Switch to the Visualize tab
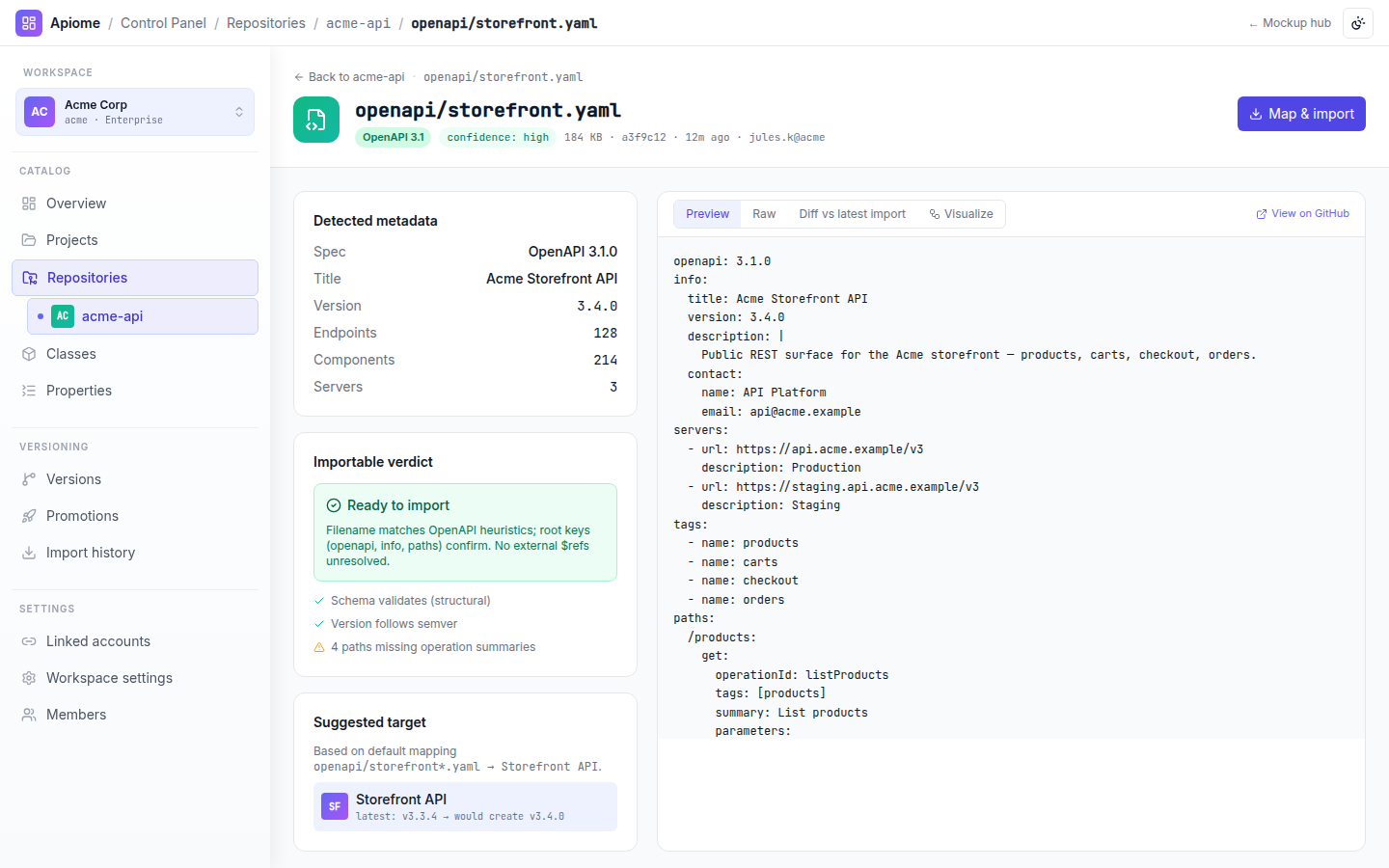1389x868 pixels. click(x=961, y=214)
